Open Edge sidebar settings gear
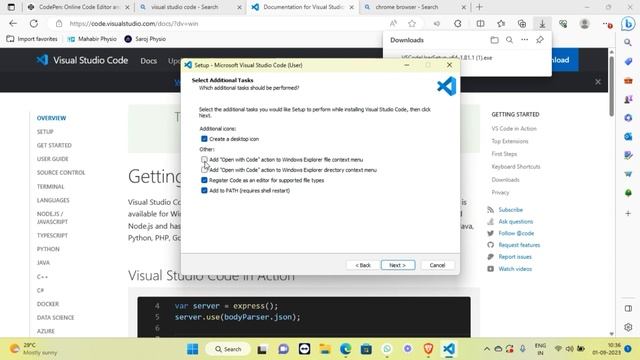 pos(628,327)
